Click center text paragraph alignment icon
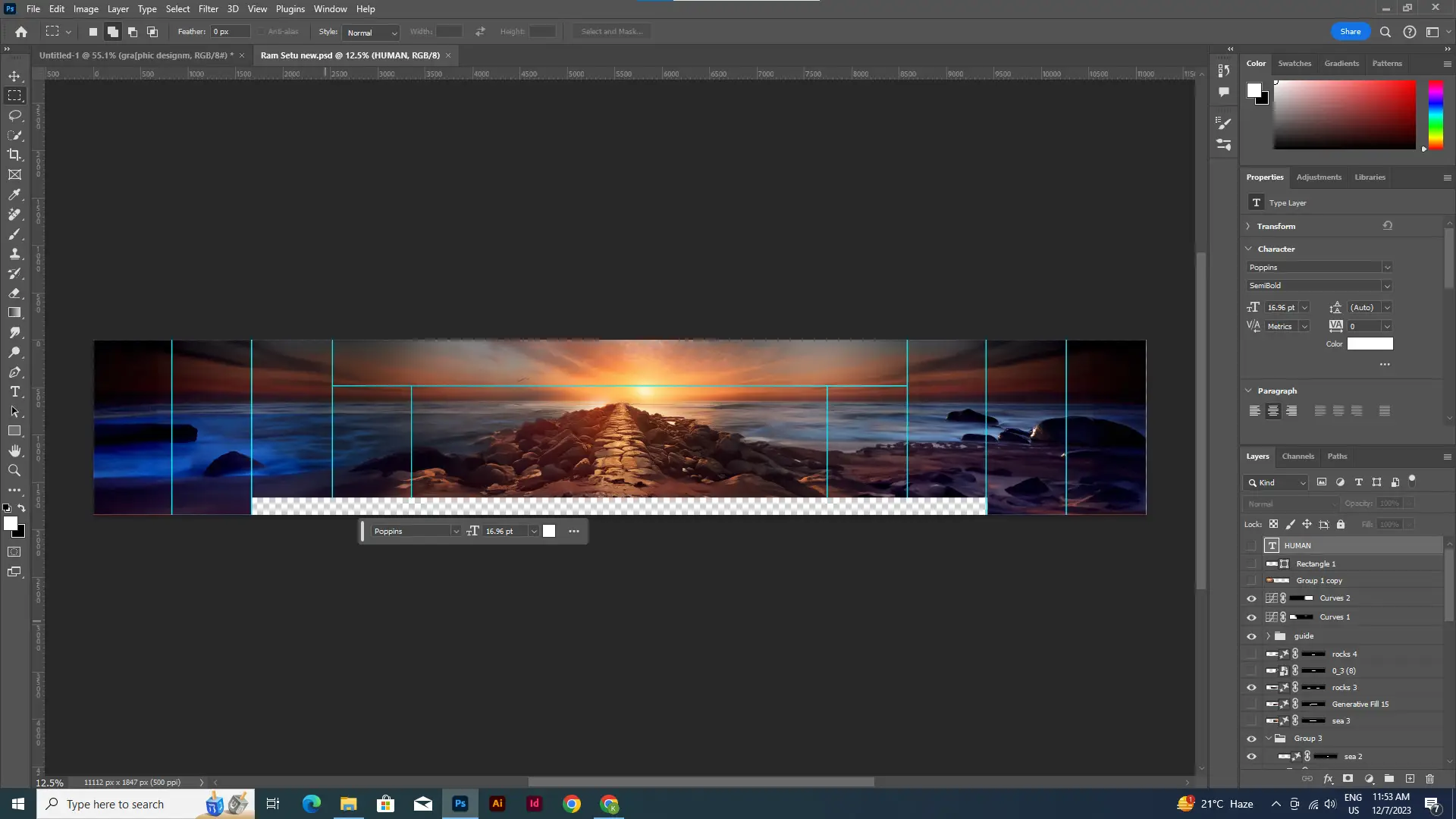This screenshot has width=1456, height=819. coord(1273,411)
